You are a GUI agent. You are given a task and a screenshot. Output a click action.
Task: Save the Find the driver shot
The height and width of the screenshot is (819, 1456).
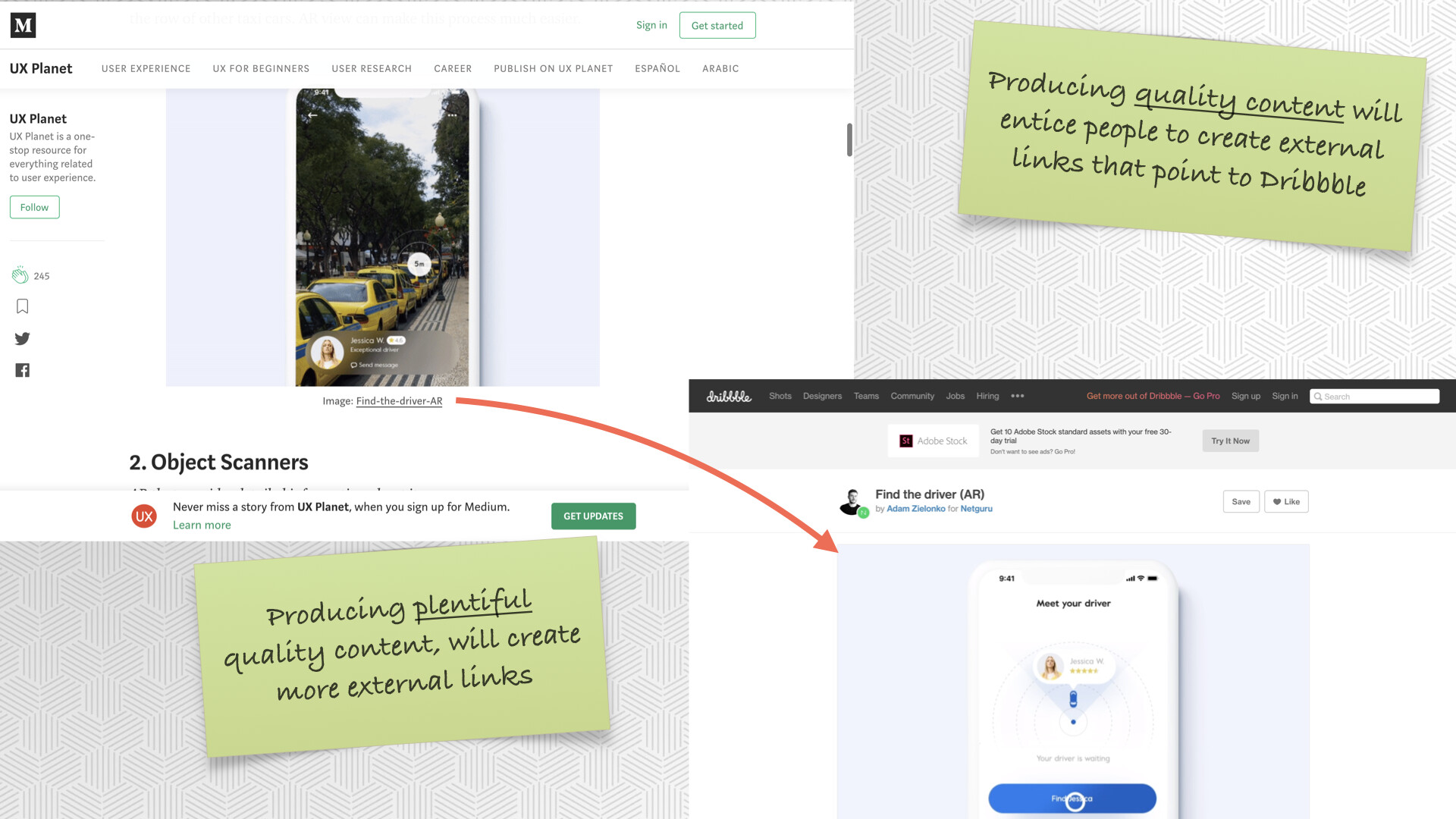coord(1241,501)
